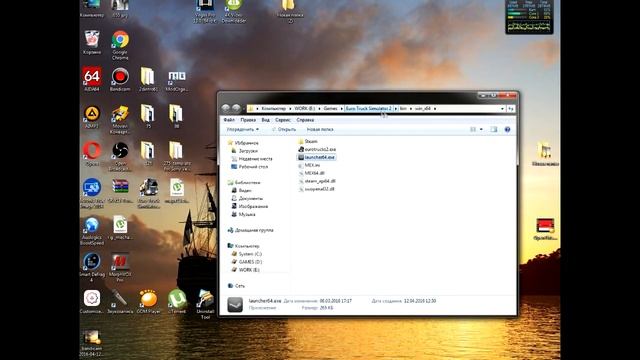
Task: Open the AIMP desktop shortcut
Action: [92, 117]
